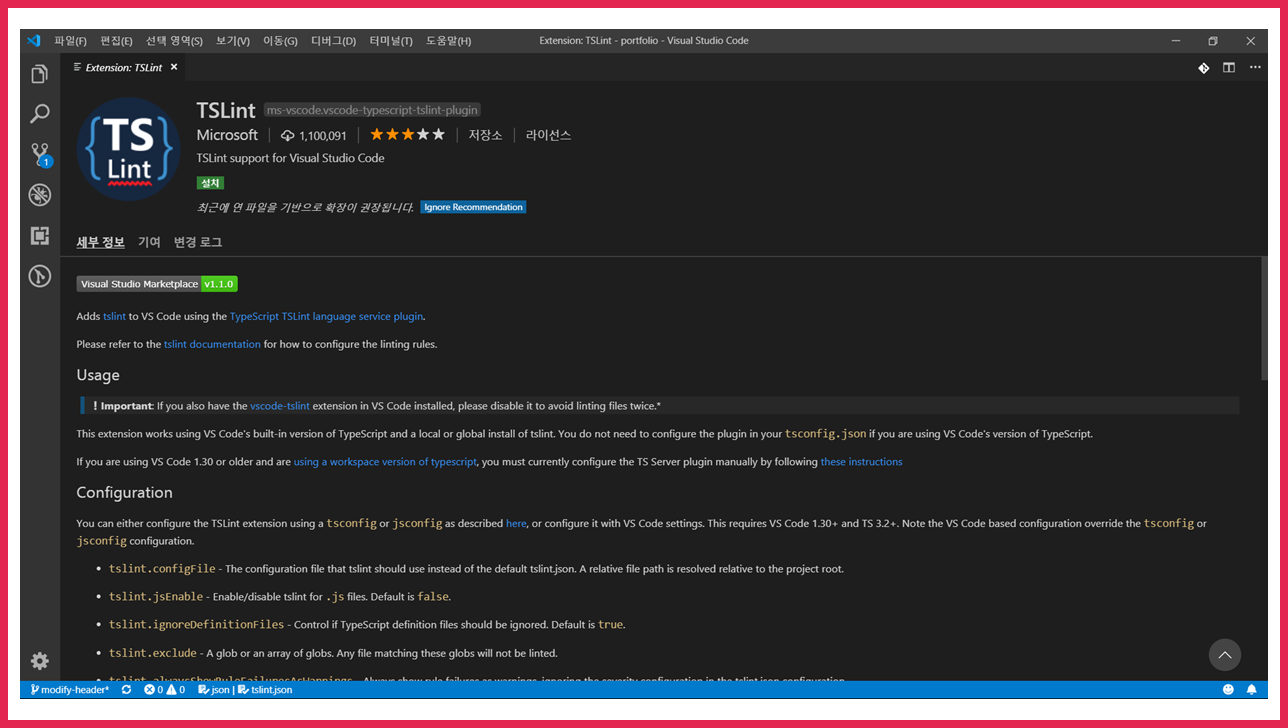
Task: Open the Explorer view in activity bar
Action: click(x=40, y=74)
